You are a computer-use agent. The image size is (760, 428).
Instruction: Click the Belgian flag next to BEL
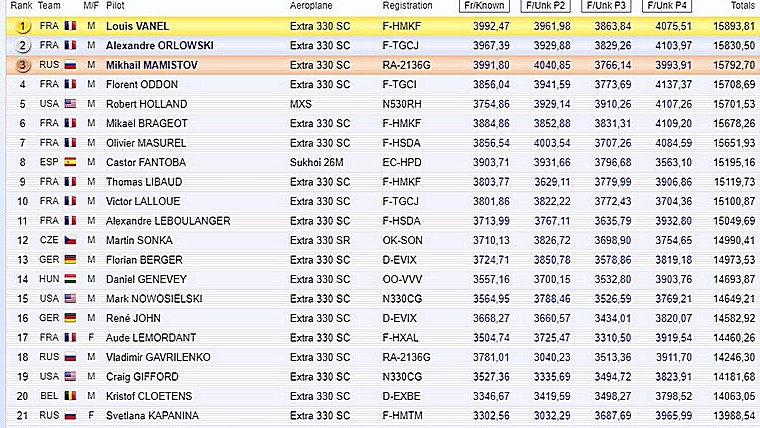tap(70, 396)
